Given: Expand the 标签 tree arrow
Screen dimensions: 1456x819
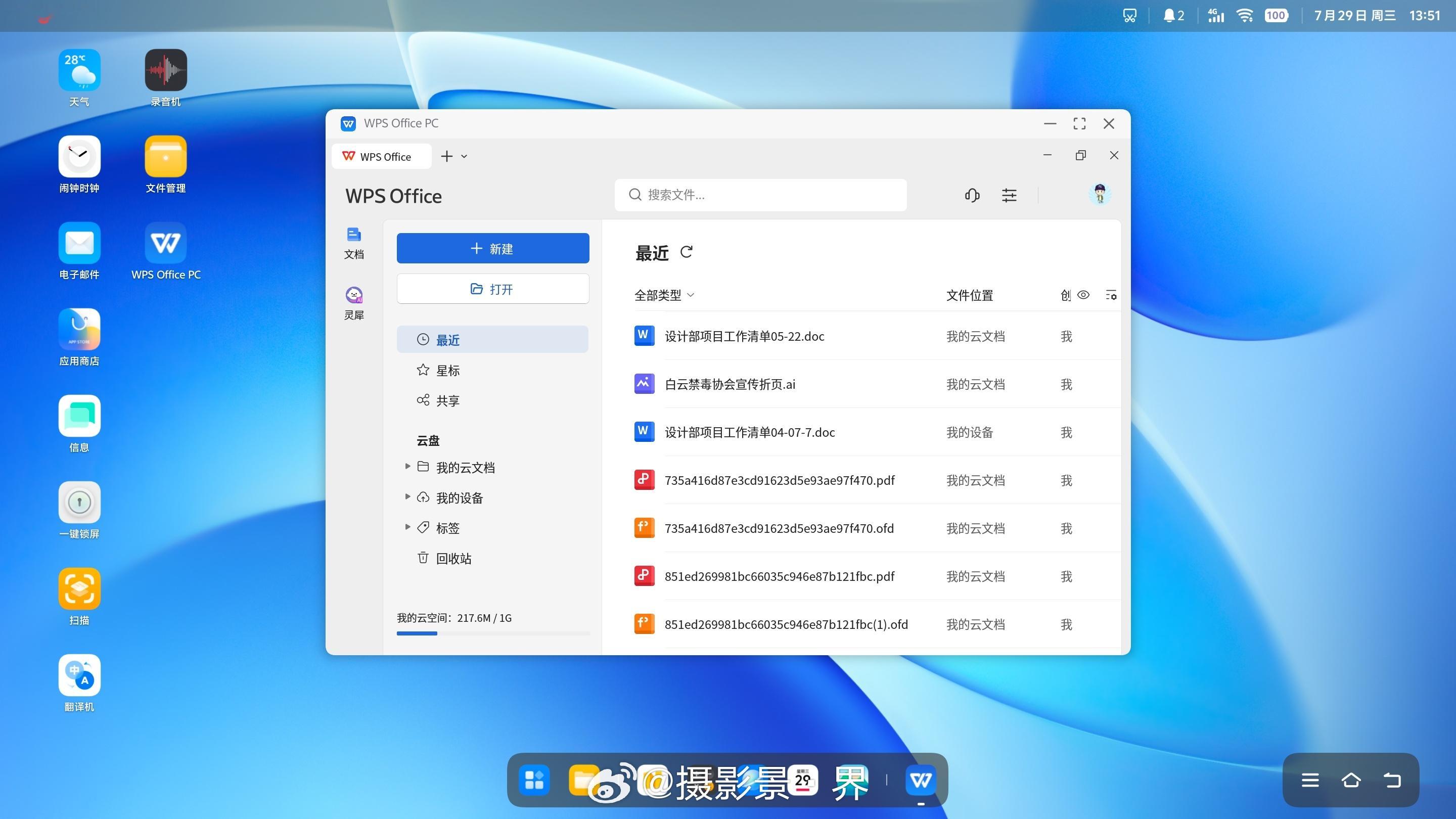Looking at the screenshot, I should 407,527.
